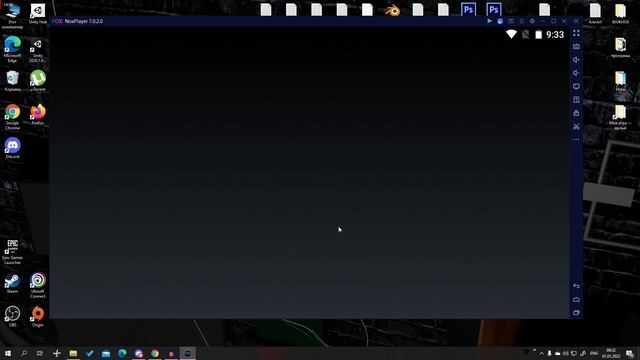Click the square icon left of the Nox title bar menu
640x360 pixels.
511,21
